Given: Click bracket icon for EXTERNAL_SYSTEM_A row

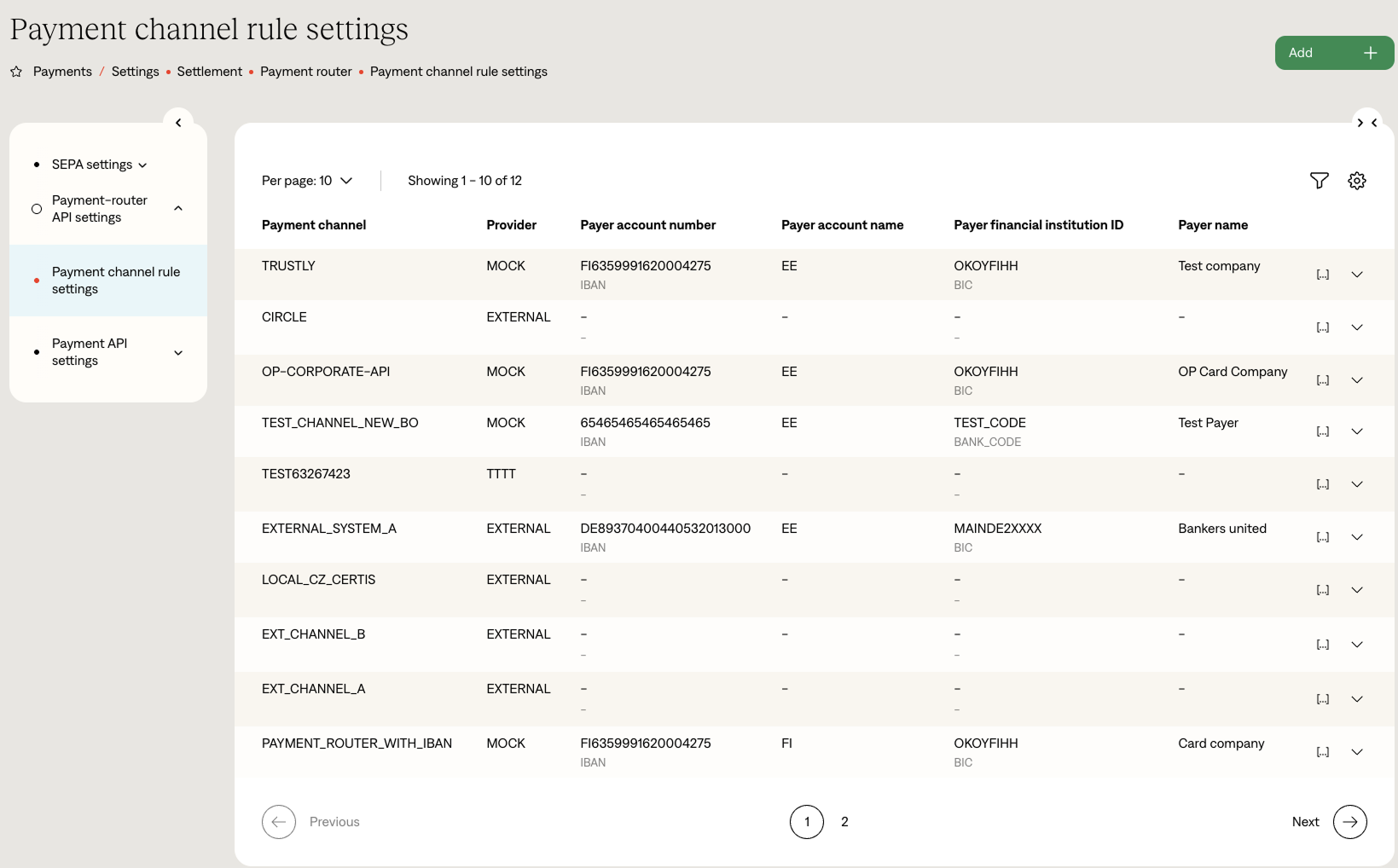Looking at the screenshot, I should click(1322, 537).
